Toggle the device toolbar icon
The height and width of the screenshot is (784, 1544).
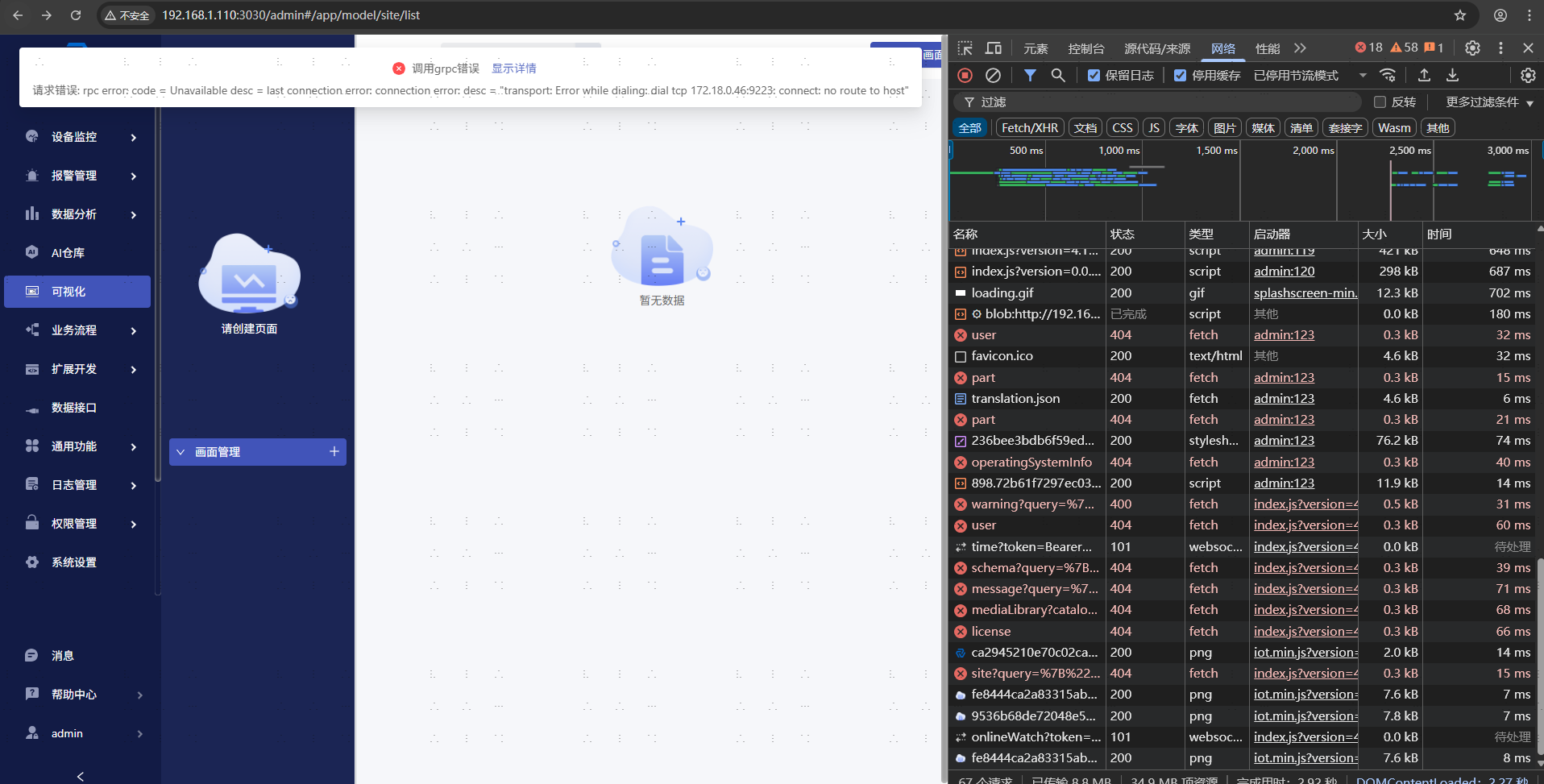click(x=994, y=48)
